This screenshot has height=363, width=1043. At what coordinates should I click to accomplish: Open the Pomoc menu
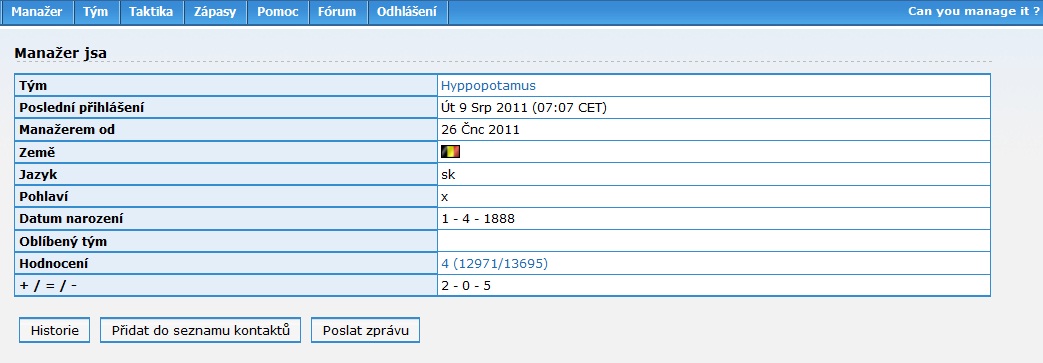(x=277, y=11)
